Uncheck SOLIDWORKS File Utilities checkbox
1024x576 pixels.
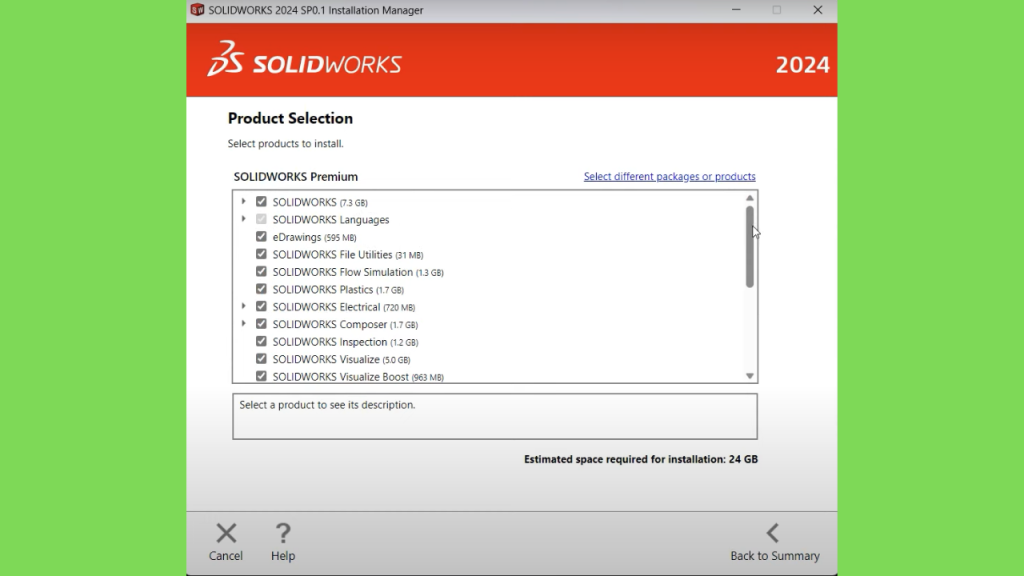261,254
